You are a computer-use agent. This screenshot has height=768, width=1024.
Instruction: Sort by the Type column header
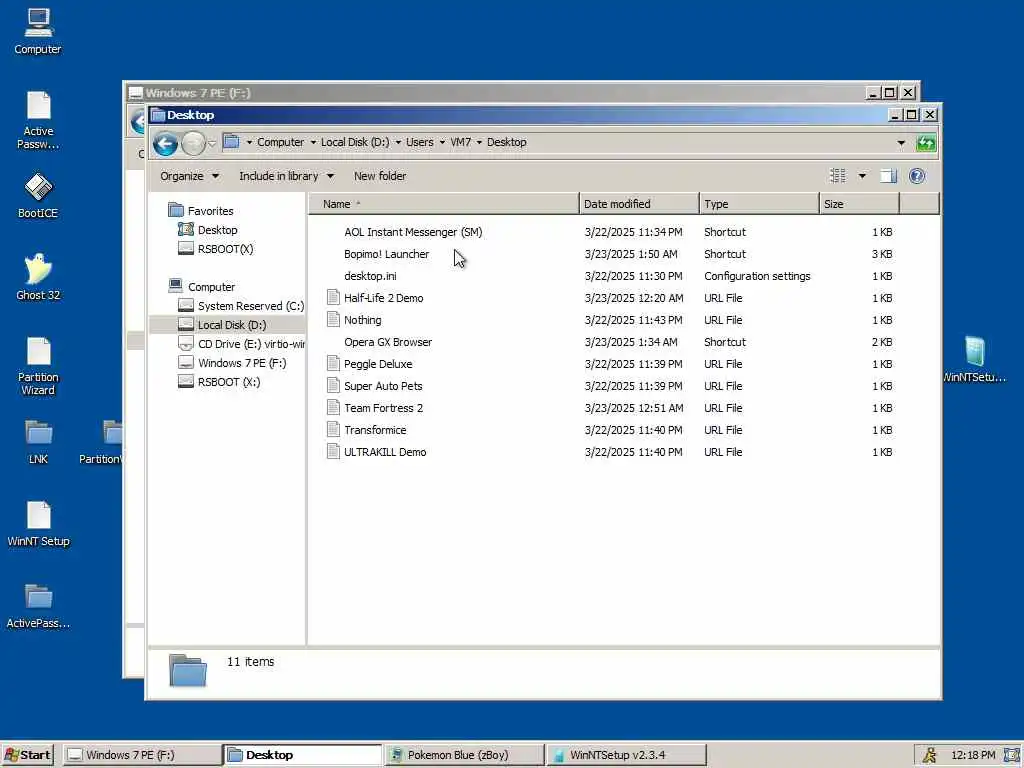coord(759,204)
